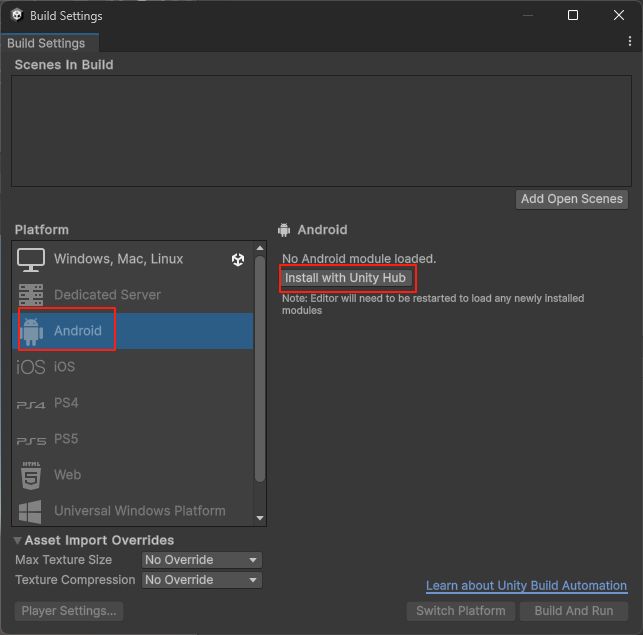
Task: Select the PS4 platform label
Action: coord(66,403)
